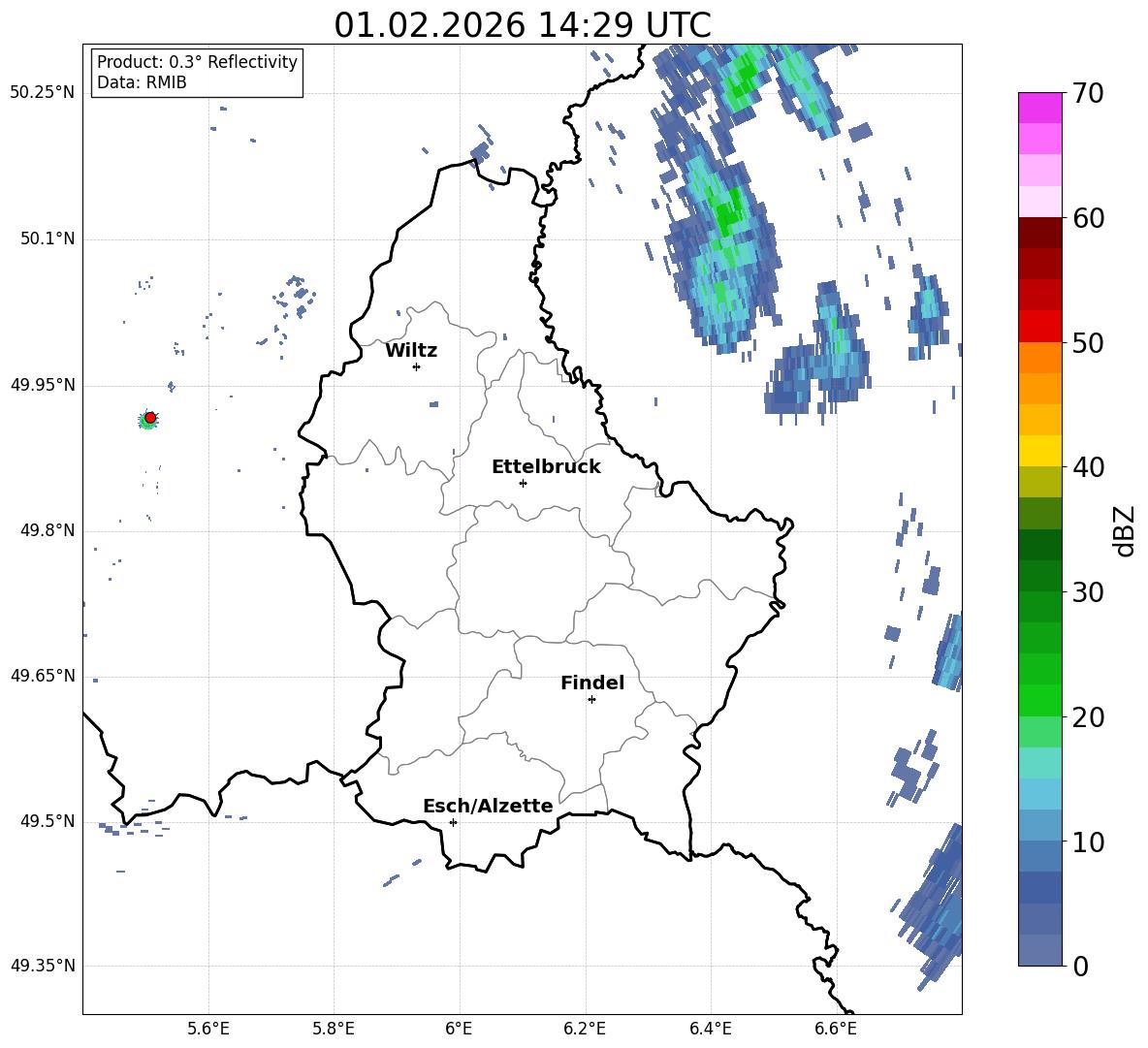
Task: Pick the yellow colorbar swatch at 40 dBZ
Action: (1039, 451)
